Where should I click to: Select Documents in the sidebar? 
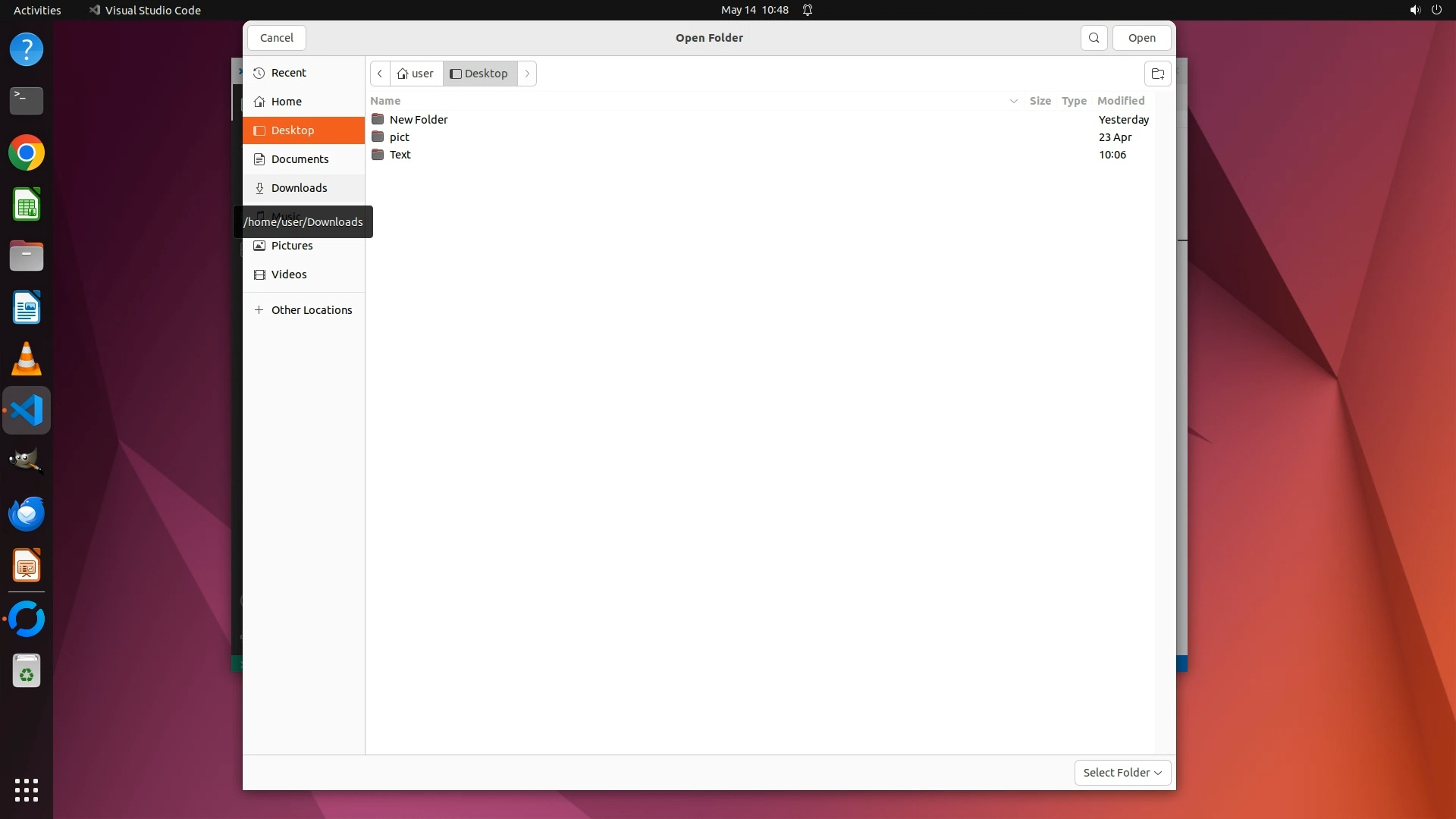[x=300, y=159]
